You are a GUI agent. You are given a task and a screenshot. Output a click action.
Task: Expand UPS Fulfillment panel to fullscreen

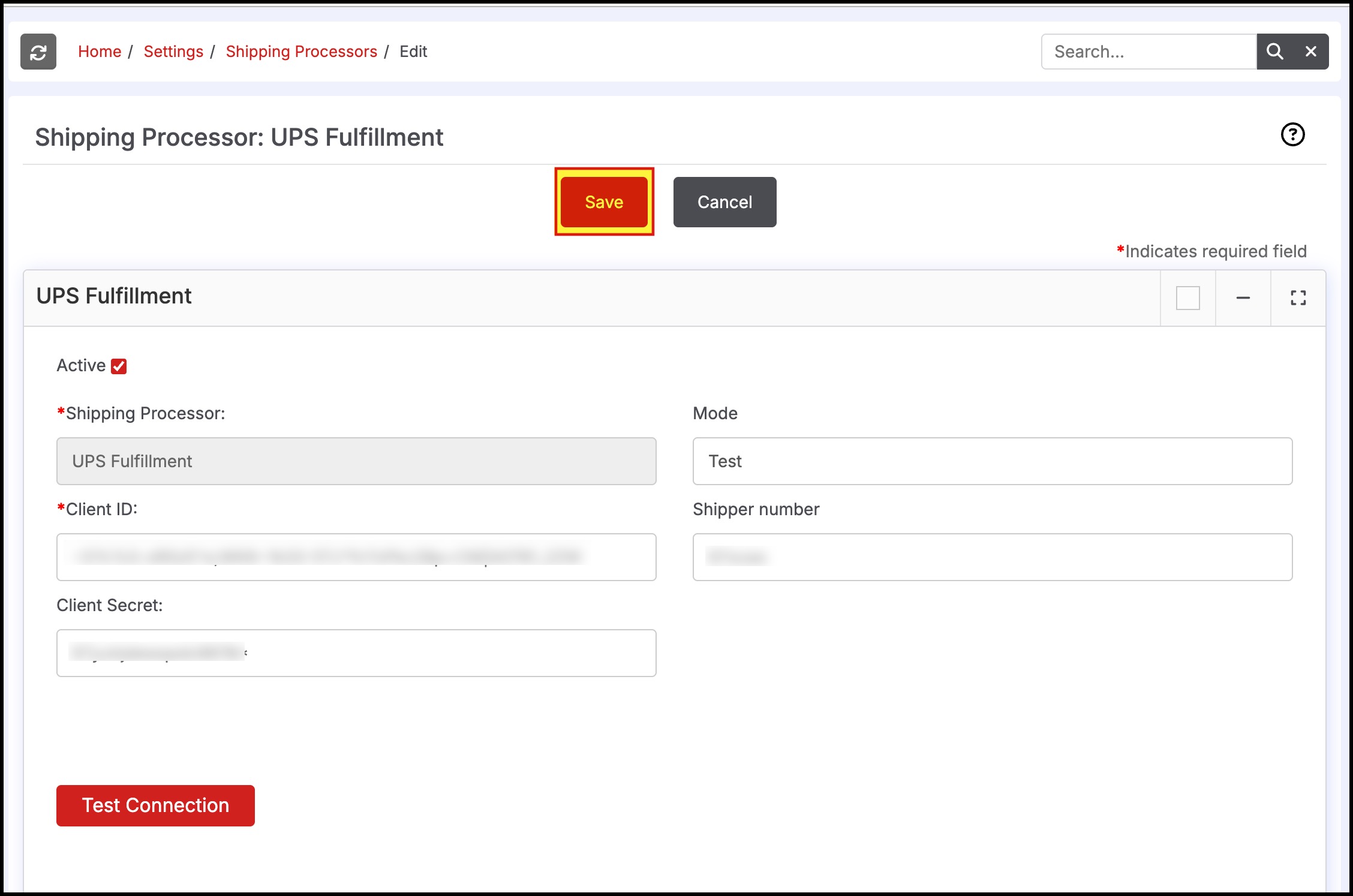[1298, 298]
